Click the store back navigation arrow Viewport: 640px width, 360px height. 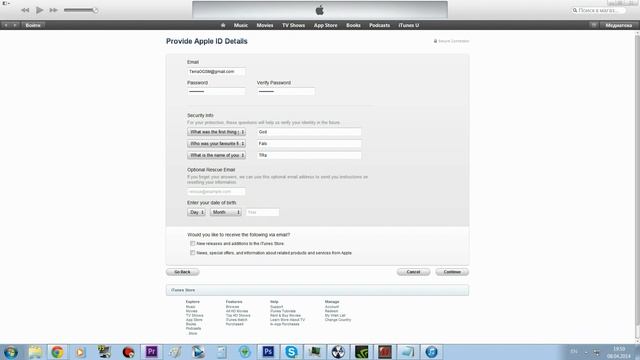point(6,25)
